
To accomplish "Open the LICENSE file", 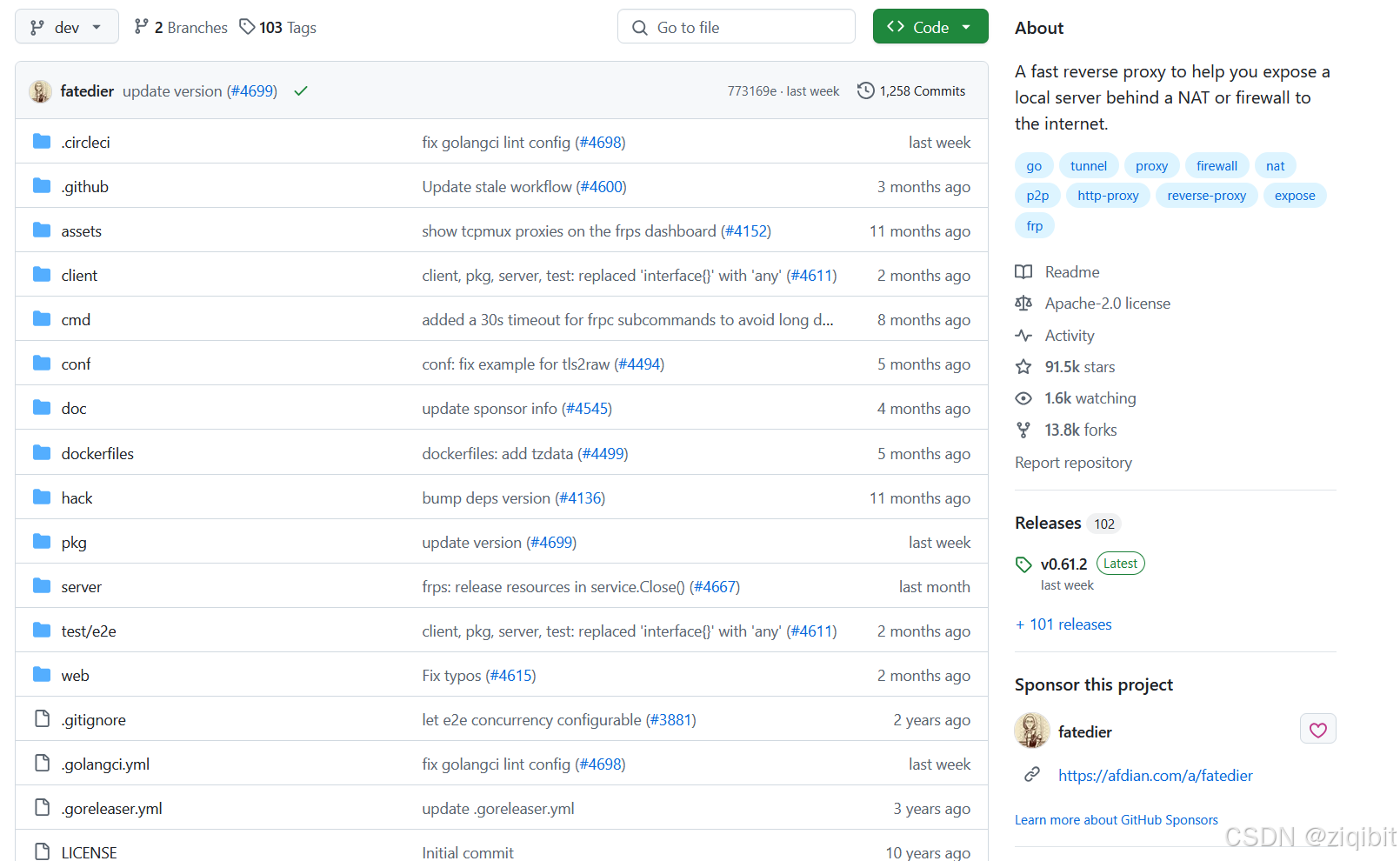I will coord(89,853).
